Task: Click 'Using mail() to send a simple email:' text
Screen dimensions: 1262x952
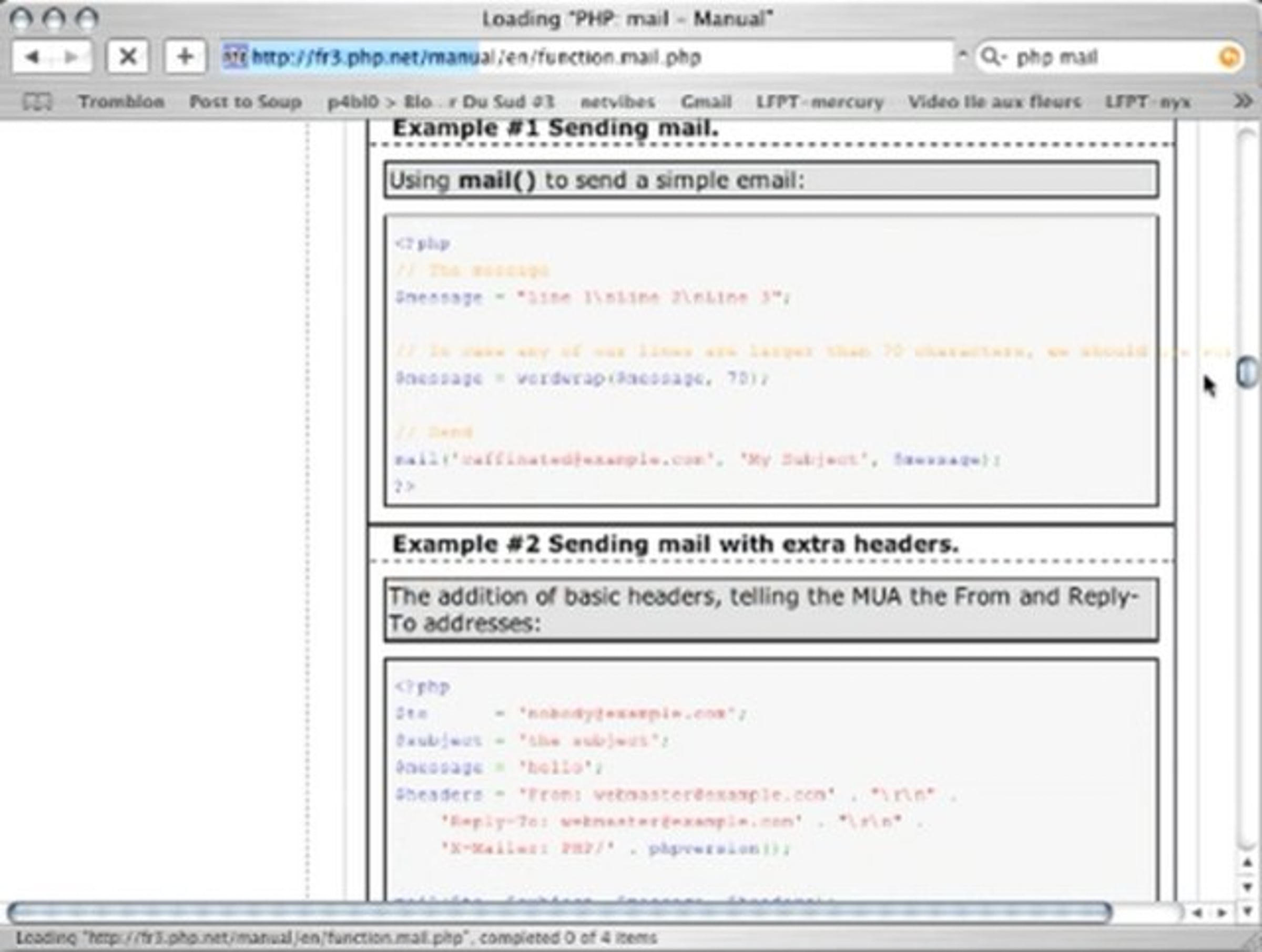Action: (596, 181)
